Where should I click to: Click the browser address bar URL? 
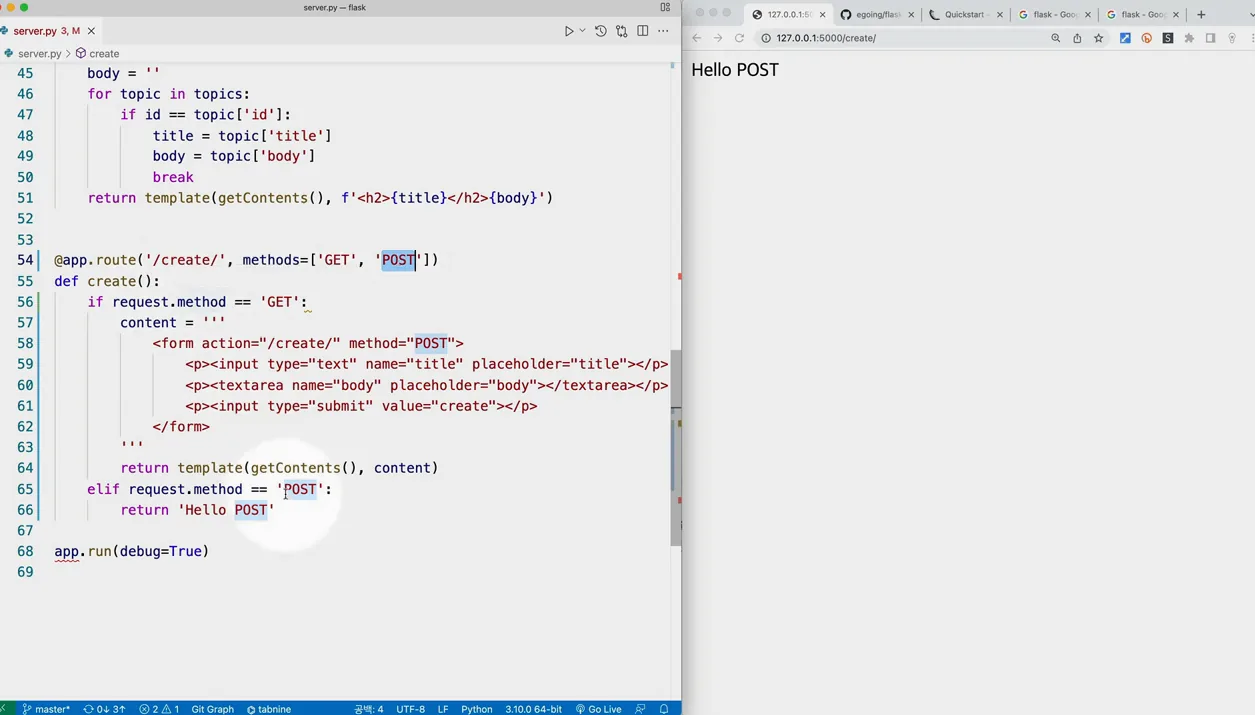826,38
